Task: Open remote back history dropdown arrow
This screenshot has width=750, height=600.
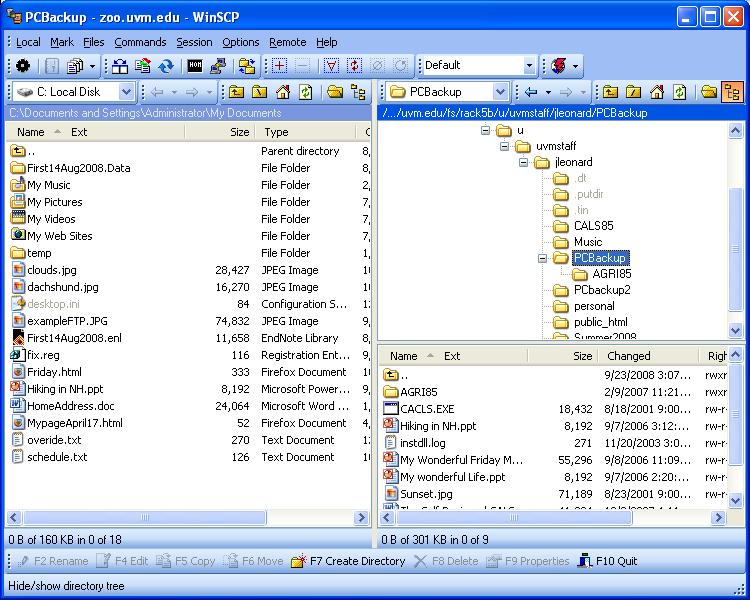Action: (x=548, y=92)
